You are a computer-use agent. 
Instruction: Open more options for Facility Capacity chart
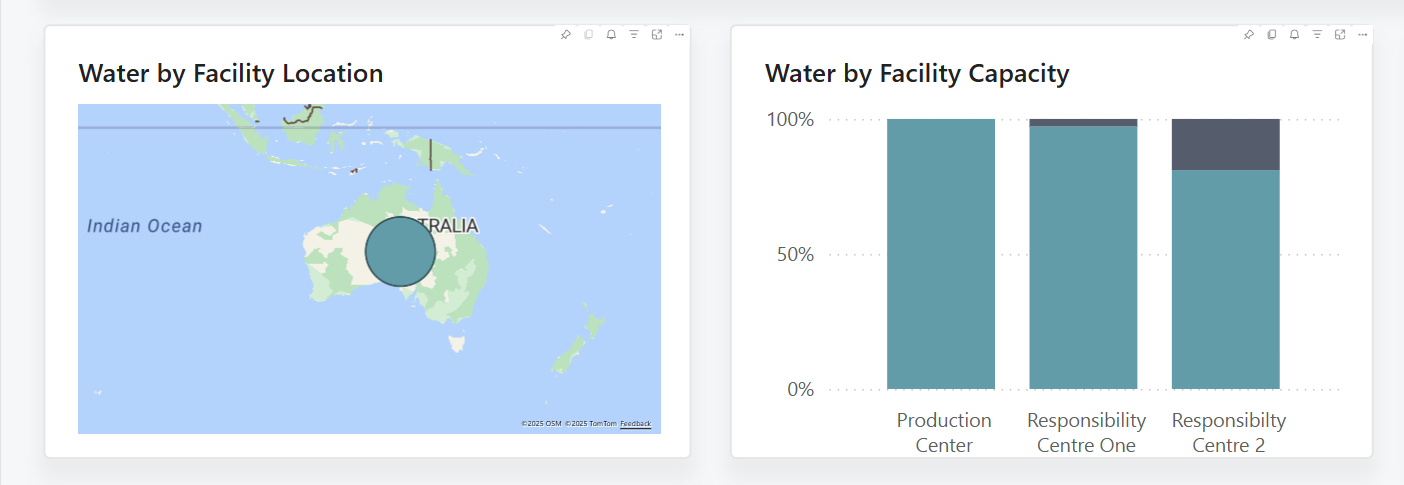coord(1363,35)
